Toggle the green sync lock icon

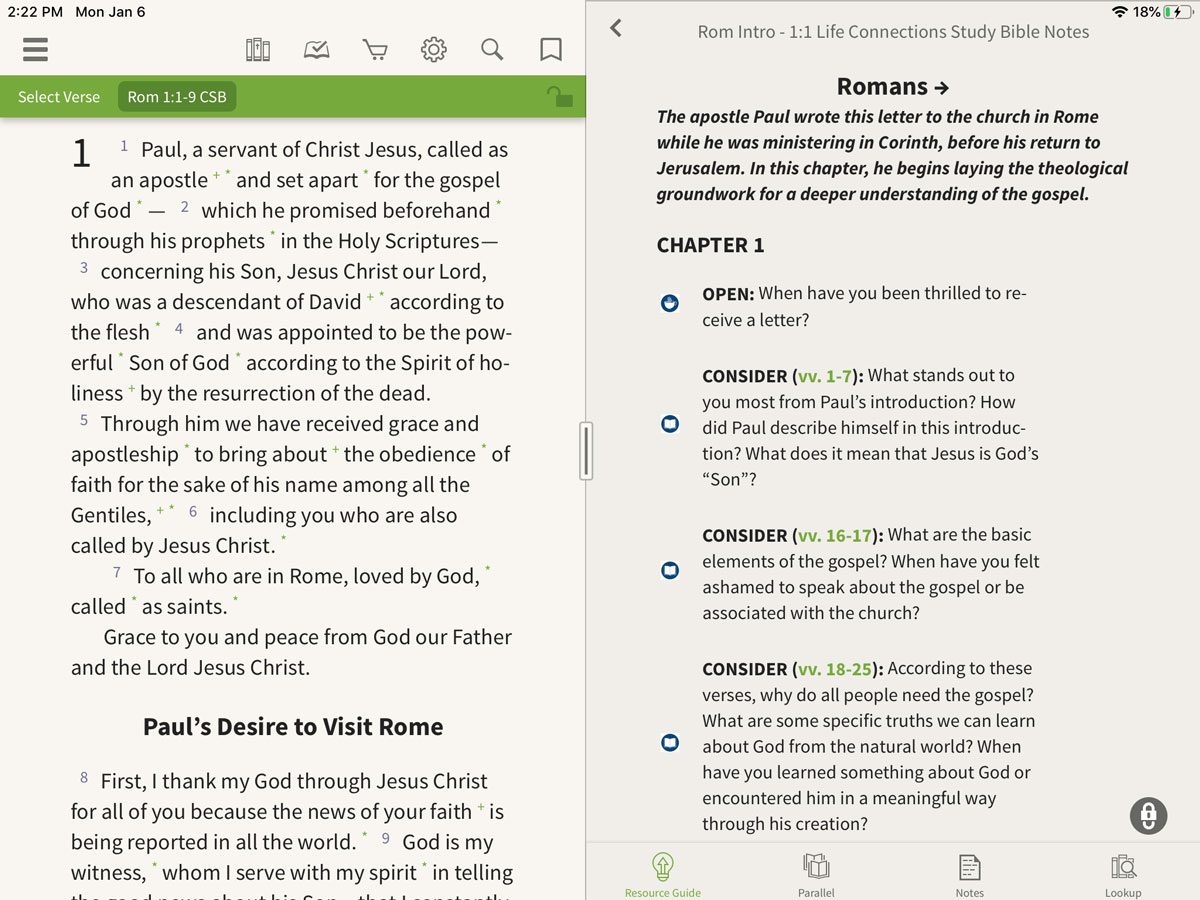[559, 96]
